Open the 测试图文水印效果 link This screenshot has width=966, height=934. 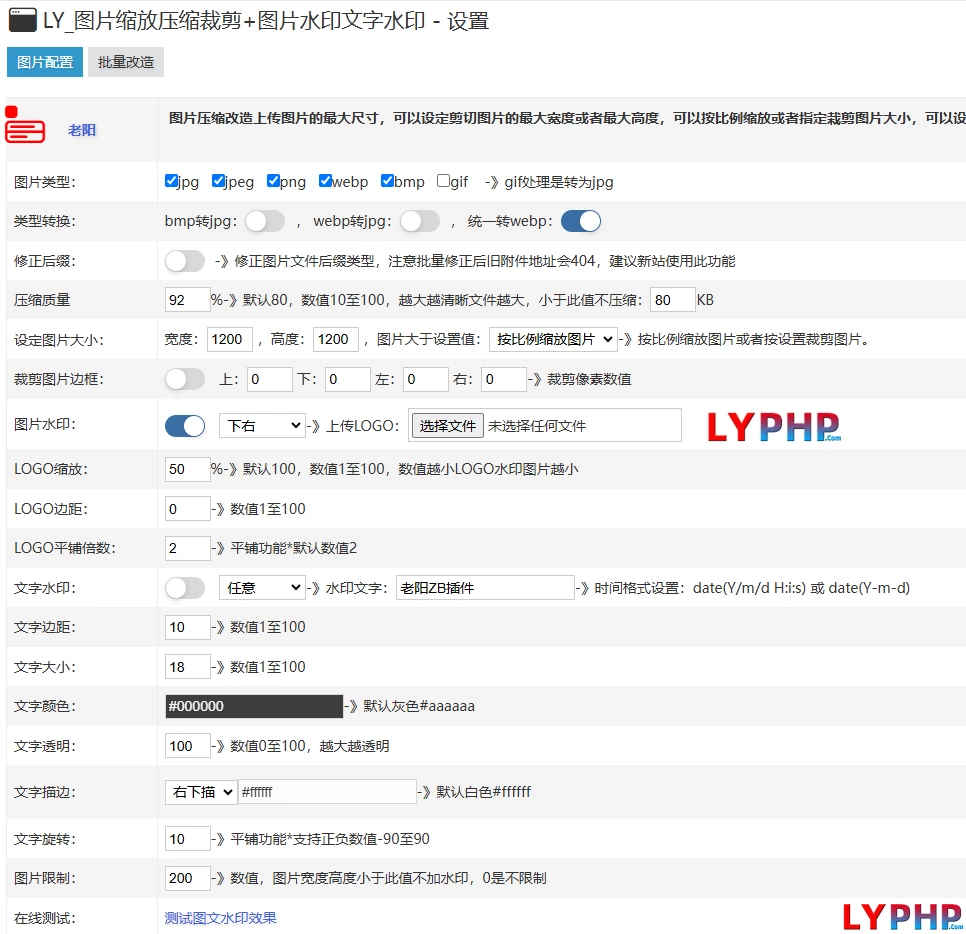(220, 918)
